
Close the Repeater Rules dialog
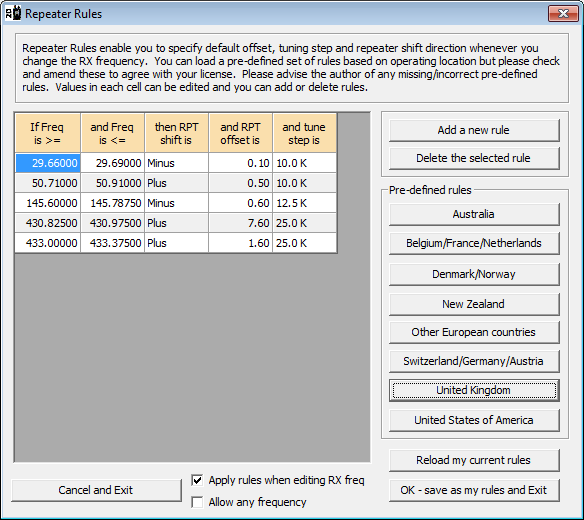(x=563, y=14)
